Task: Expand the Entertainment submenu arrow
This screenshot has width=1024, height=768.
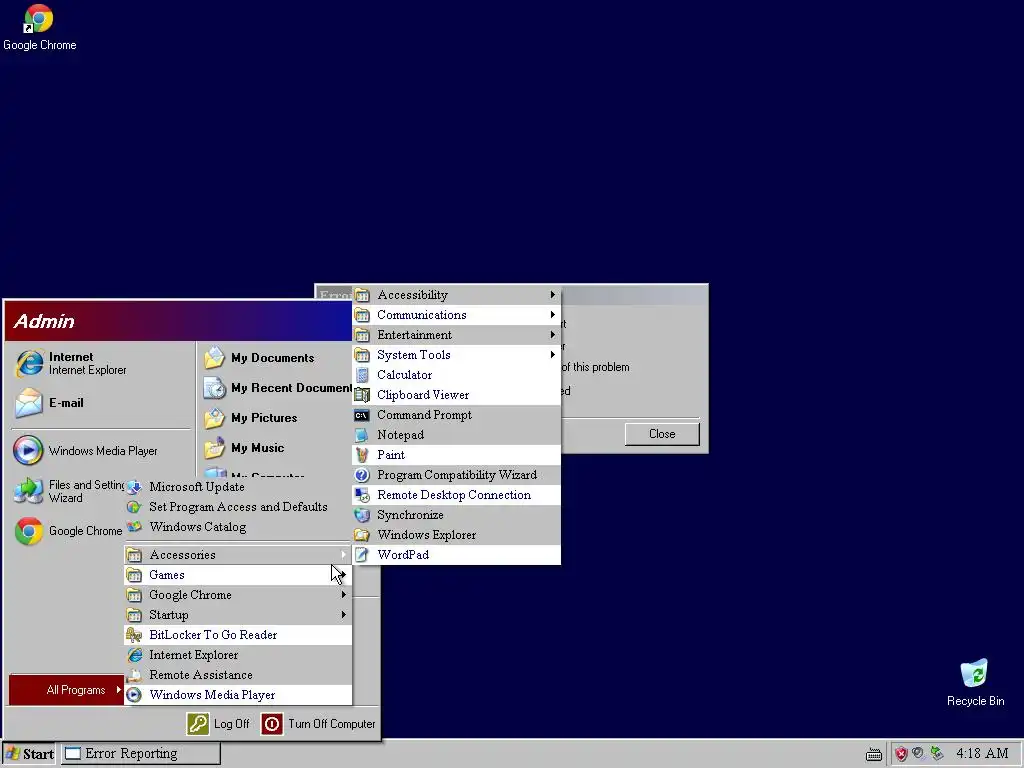Action: tap(552, 334)
